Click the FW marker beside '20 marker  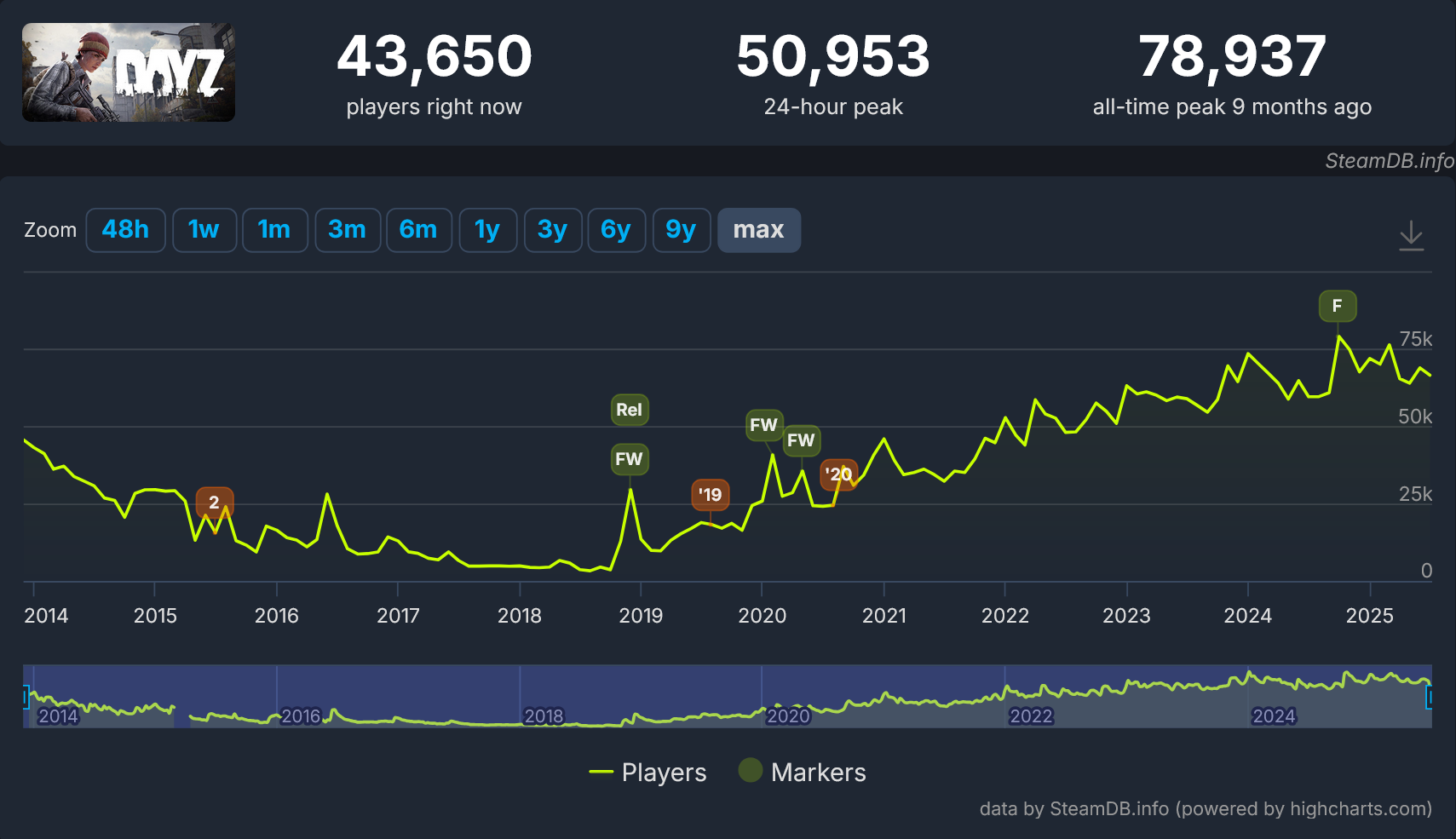click(x=801, y=440)
